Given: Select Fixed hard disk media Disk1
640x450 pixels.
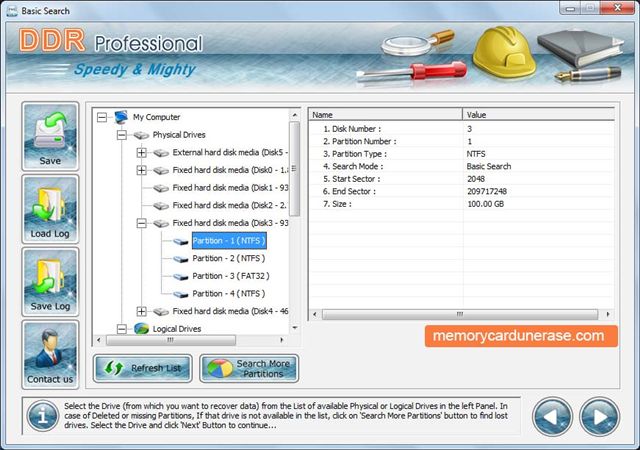Looking at the screenshot, I should [x=230, y=188].
